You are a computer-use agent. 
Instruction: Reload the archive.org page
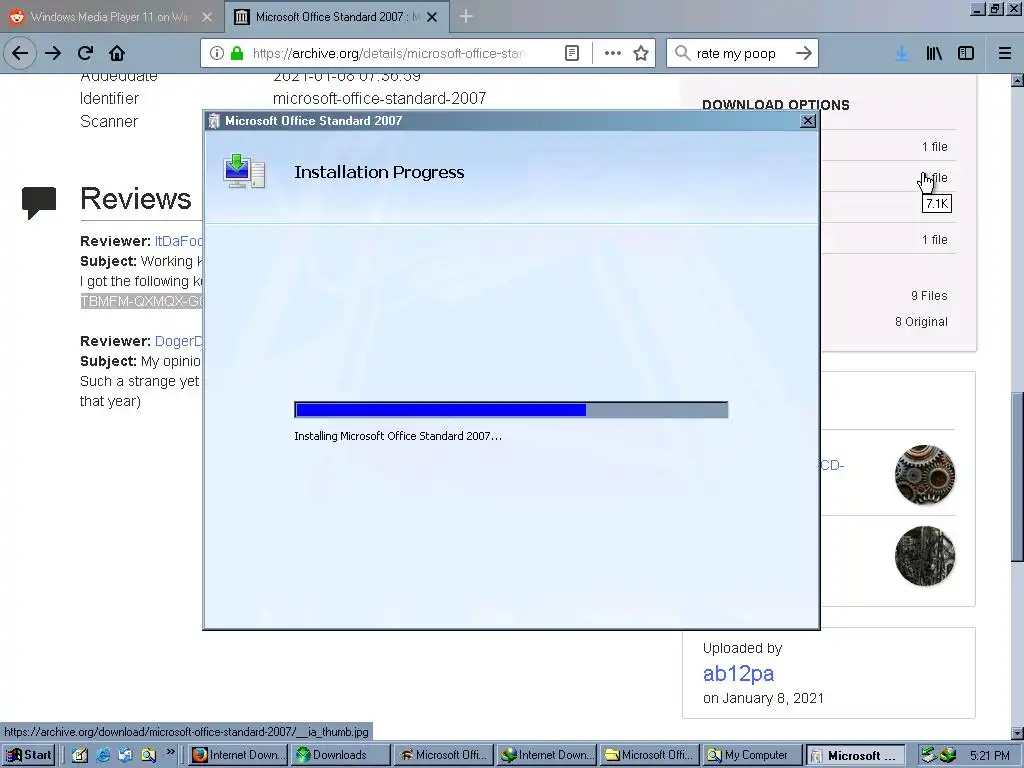[85, 53]
